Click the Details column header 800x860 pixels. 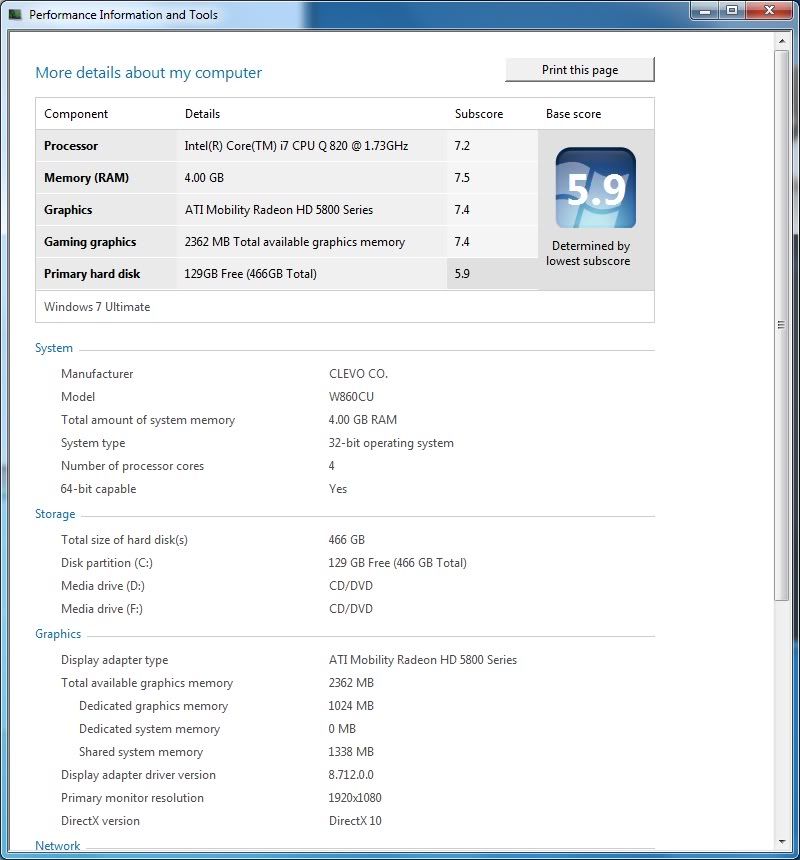[202, 114]
